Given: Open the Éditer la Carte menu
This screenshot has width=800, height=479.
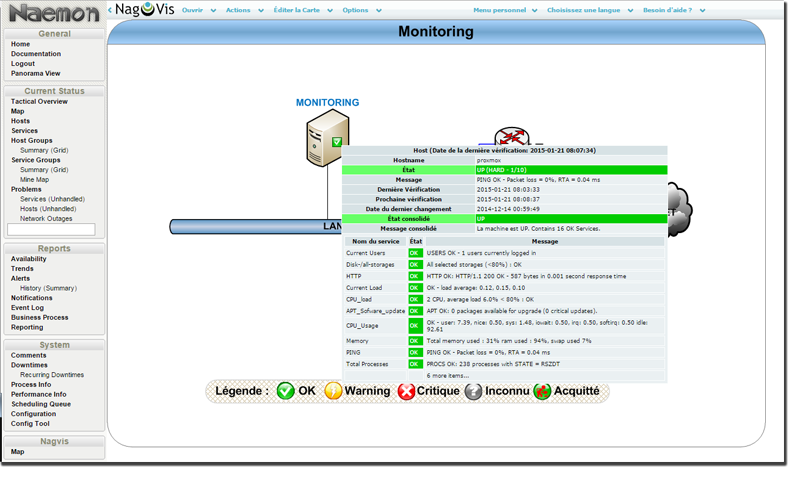Looking at the screenshot, I should coord(296,10).
